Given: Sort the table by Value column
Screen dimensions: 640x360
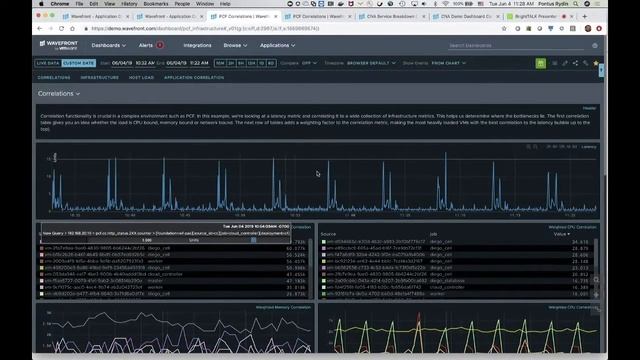Looking at the screenshot, I should pos(562,234).
